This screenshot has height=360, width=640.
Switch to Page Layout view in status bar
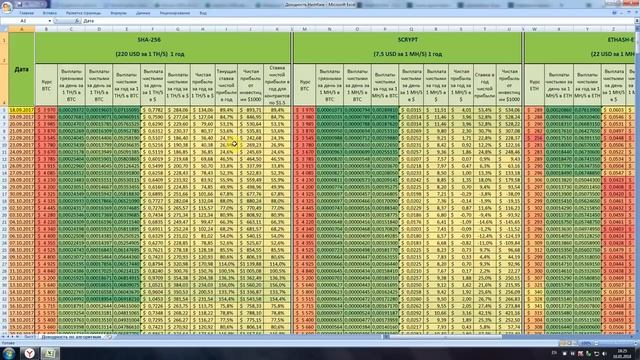(x=569, y=343)
